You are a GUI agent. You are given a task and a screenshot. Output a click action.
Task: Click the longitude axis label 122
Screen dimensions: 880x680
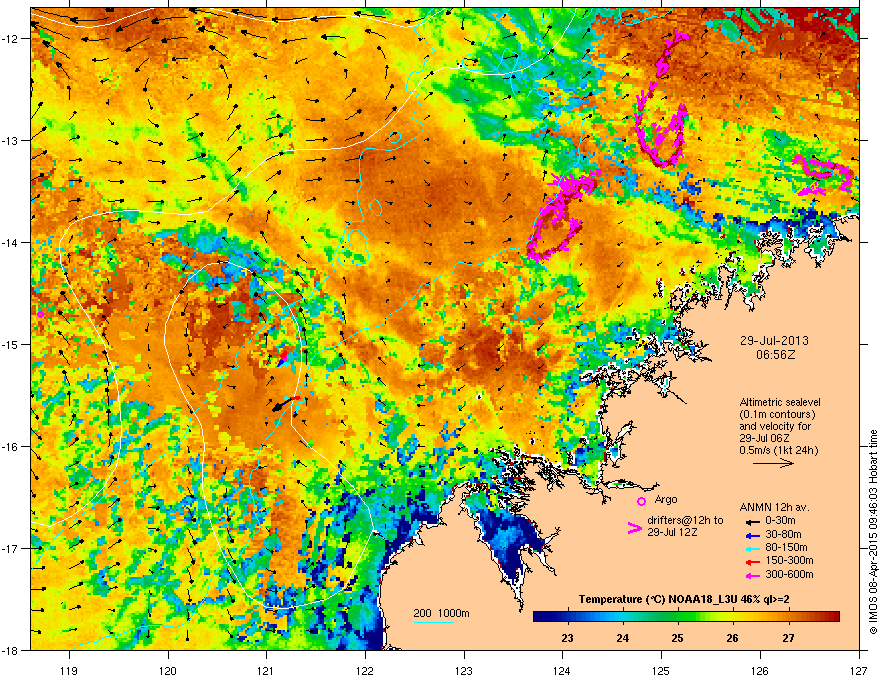pos(365,670)
